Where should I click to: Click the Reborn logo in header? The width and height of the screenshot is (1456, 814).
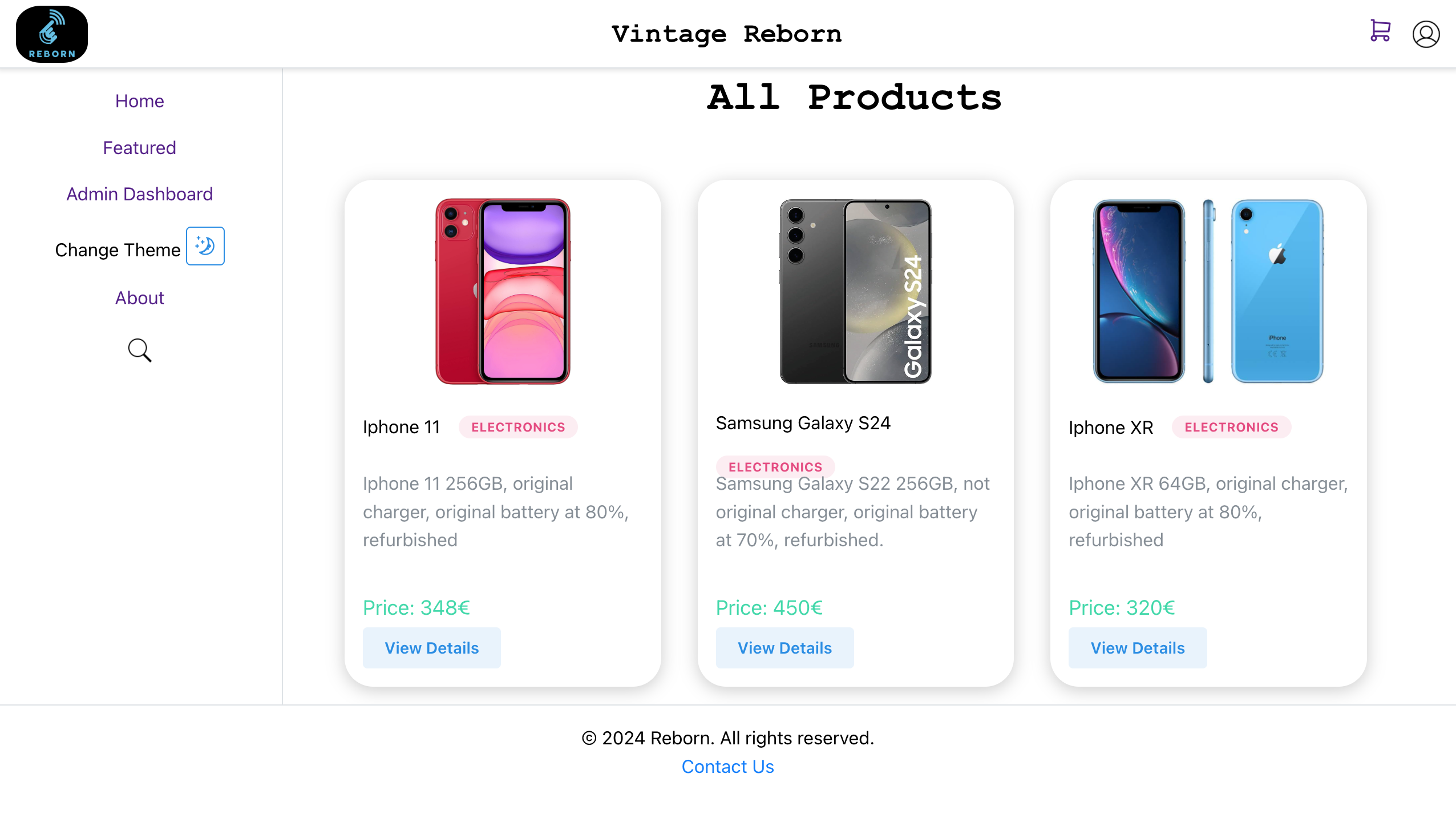click(52, 34)
